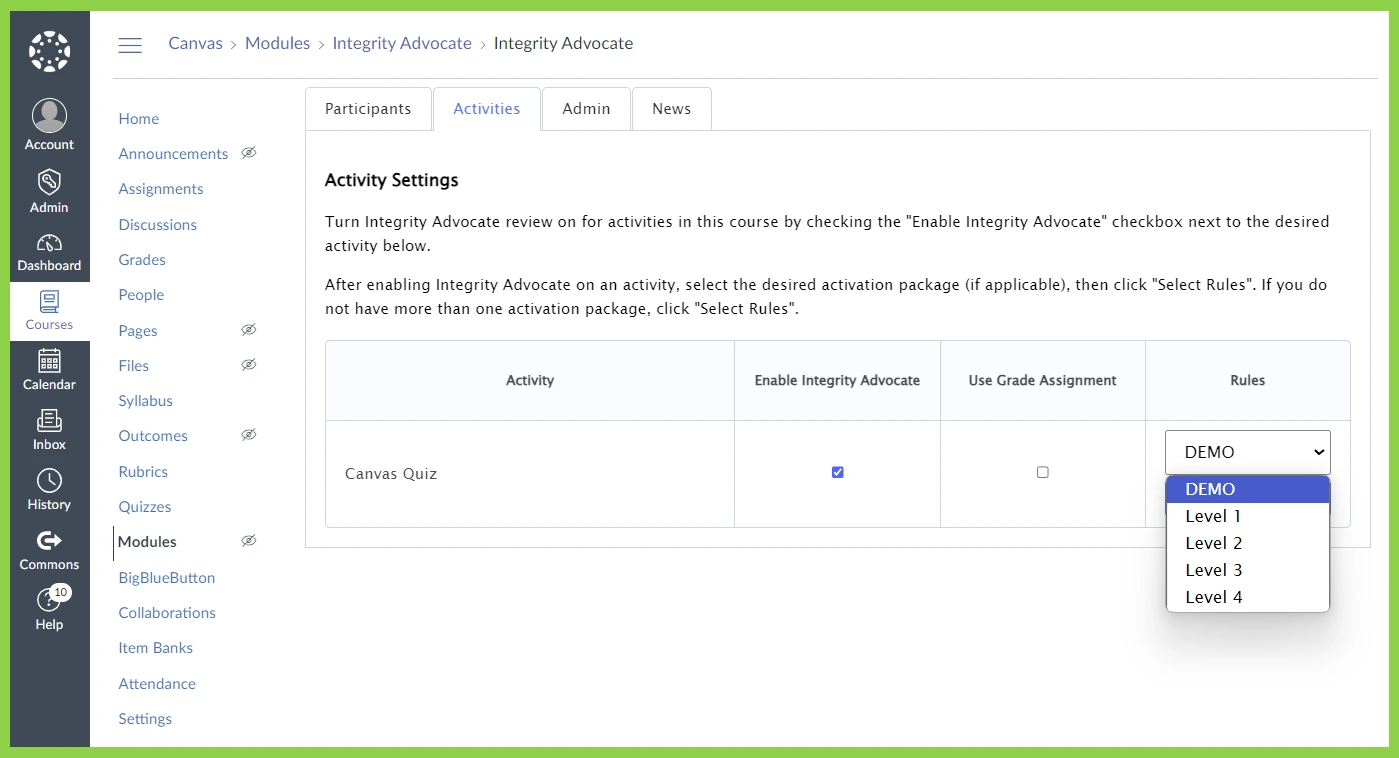Click the Canvas Quiz activity cell
1399x758 pixels.
tap(530, 474)
